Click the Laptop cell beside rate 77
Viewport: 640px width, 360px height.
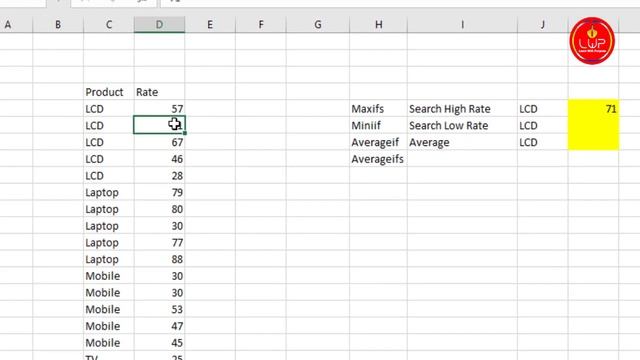pyautogui.click(x=109, y=242)
